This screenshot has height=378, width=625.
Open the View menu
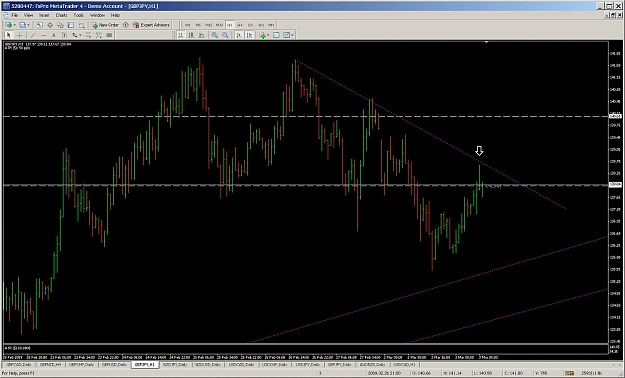[28, 15]
